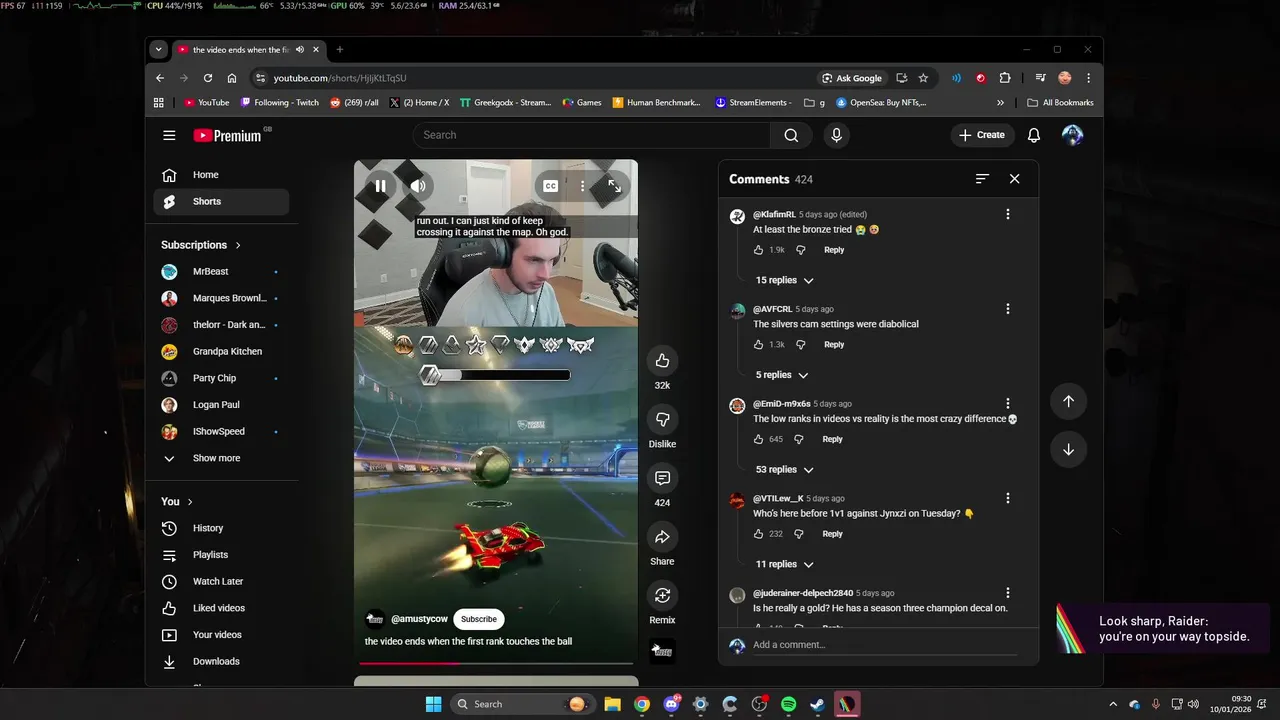
Task: Expand the Subscriptions section chevron
Action: tap(238, 245)
